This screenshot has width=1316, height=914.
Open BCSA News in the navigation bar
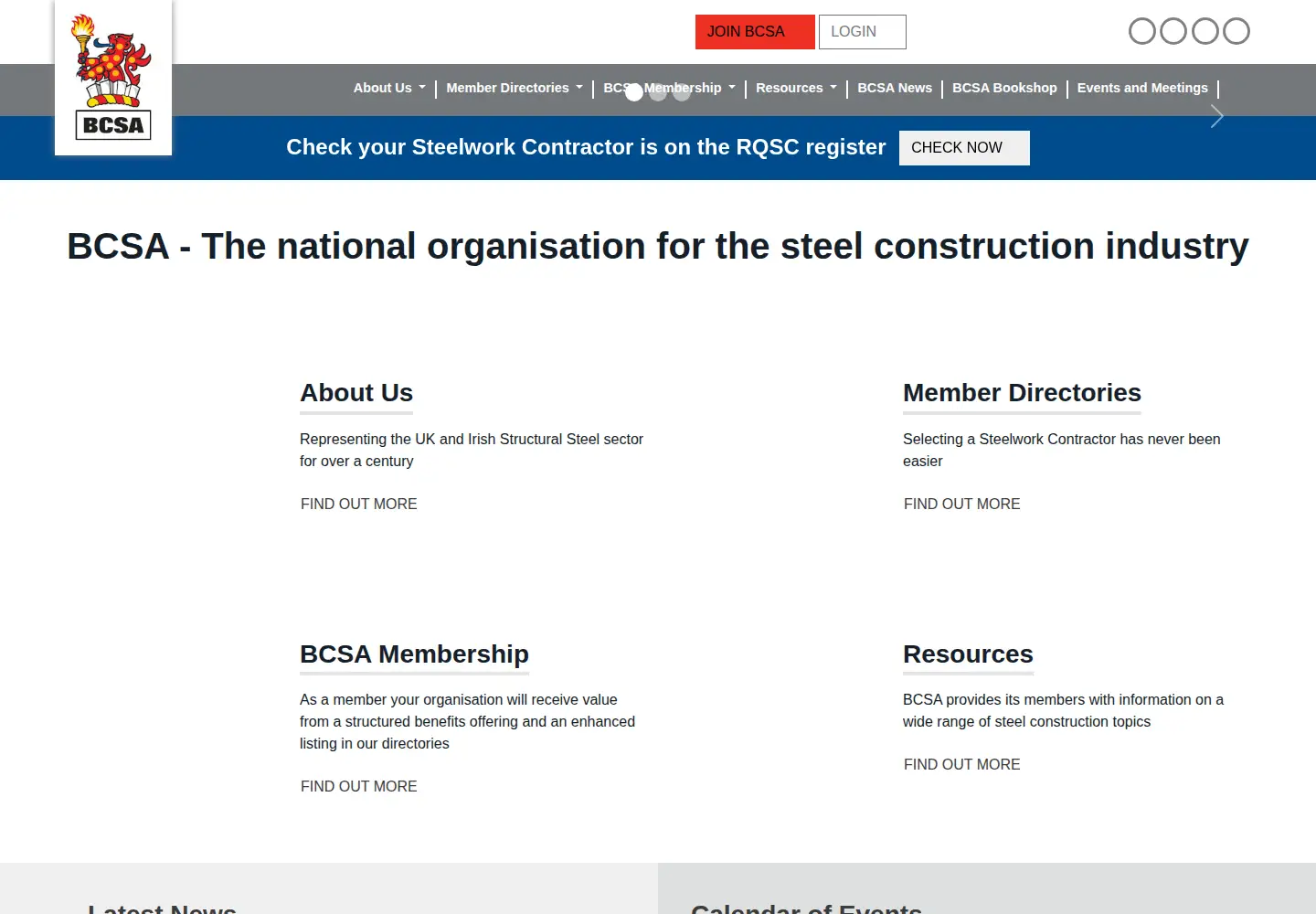tap(895, 88)
